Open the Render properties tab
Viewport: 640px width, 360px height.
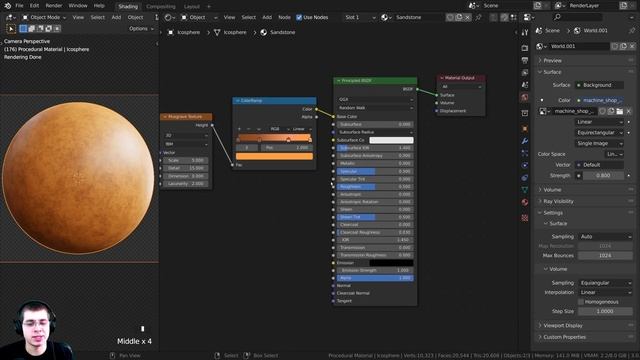(525, 48)
